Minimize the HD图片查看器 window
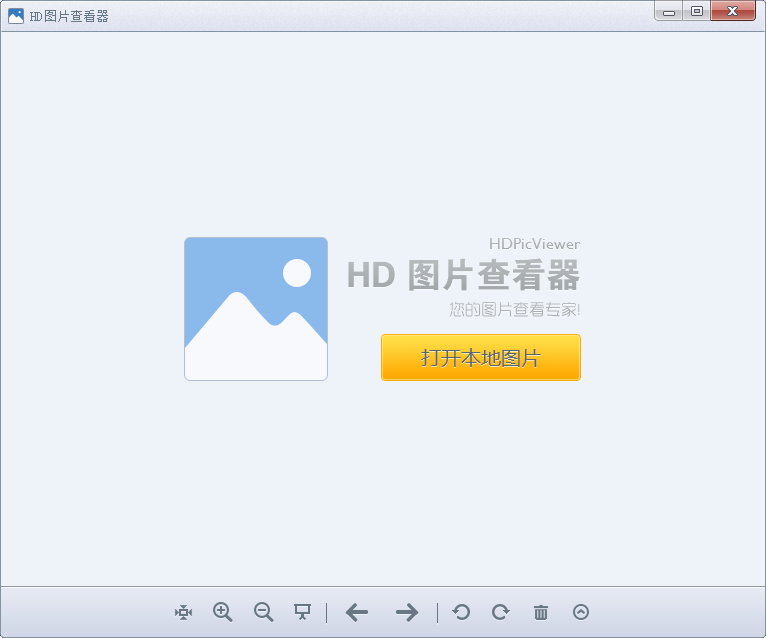 pyautogui.click(x=669, y=11)
